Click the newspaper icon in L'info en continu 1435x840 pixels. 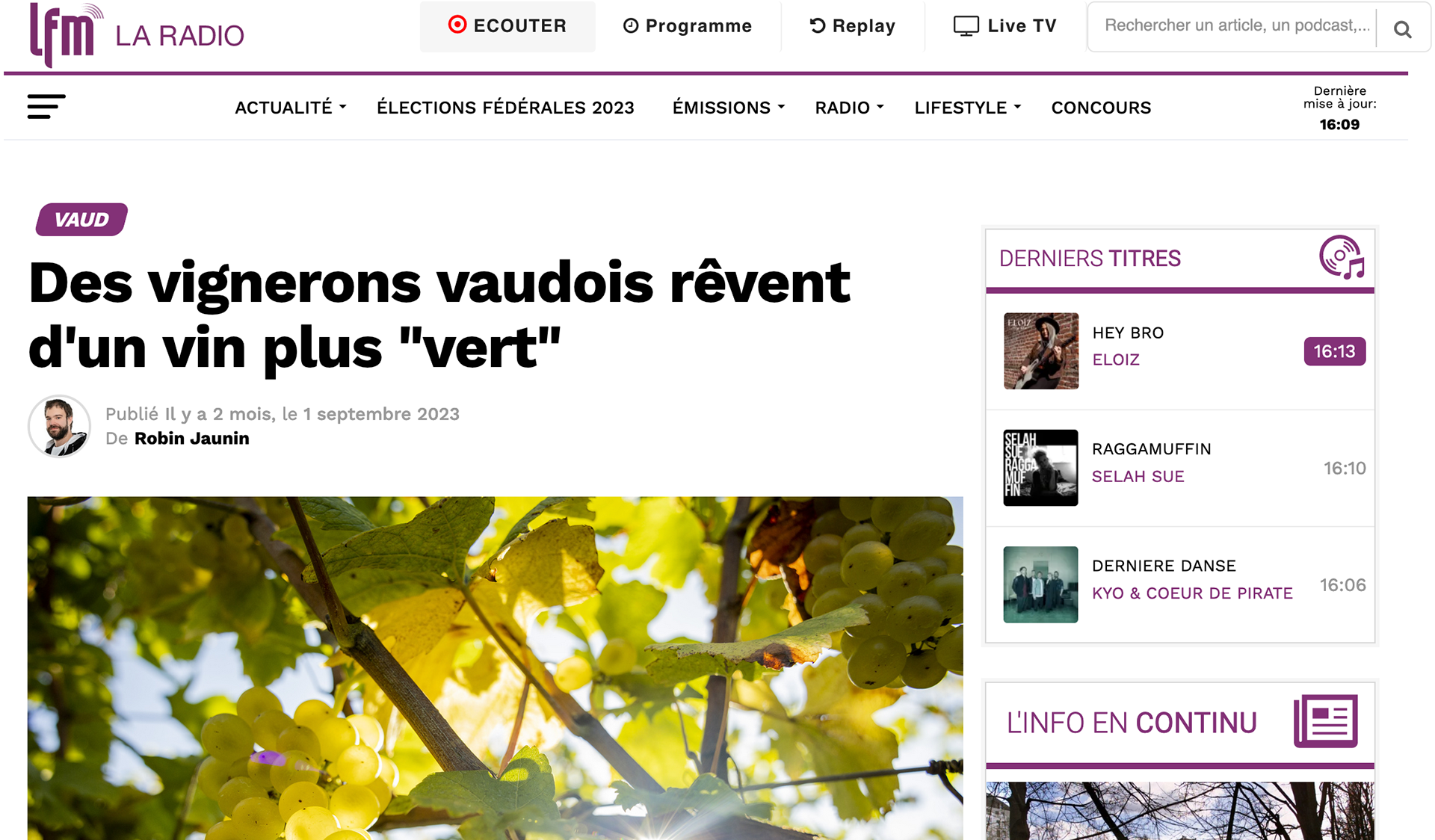(x=1326, y=721)
